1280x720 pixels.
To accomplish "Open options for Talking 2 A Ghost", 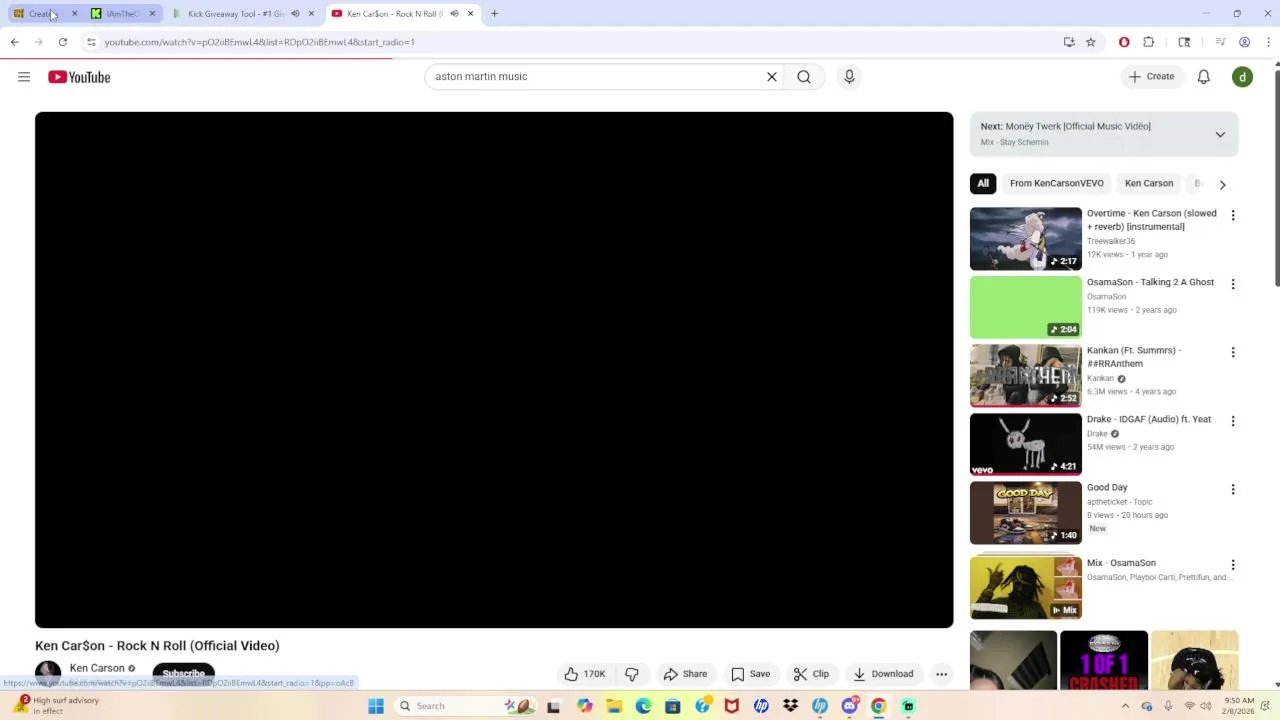I will point(1233,284).
